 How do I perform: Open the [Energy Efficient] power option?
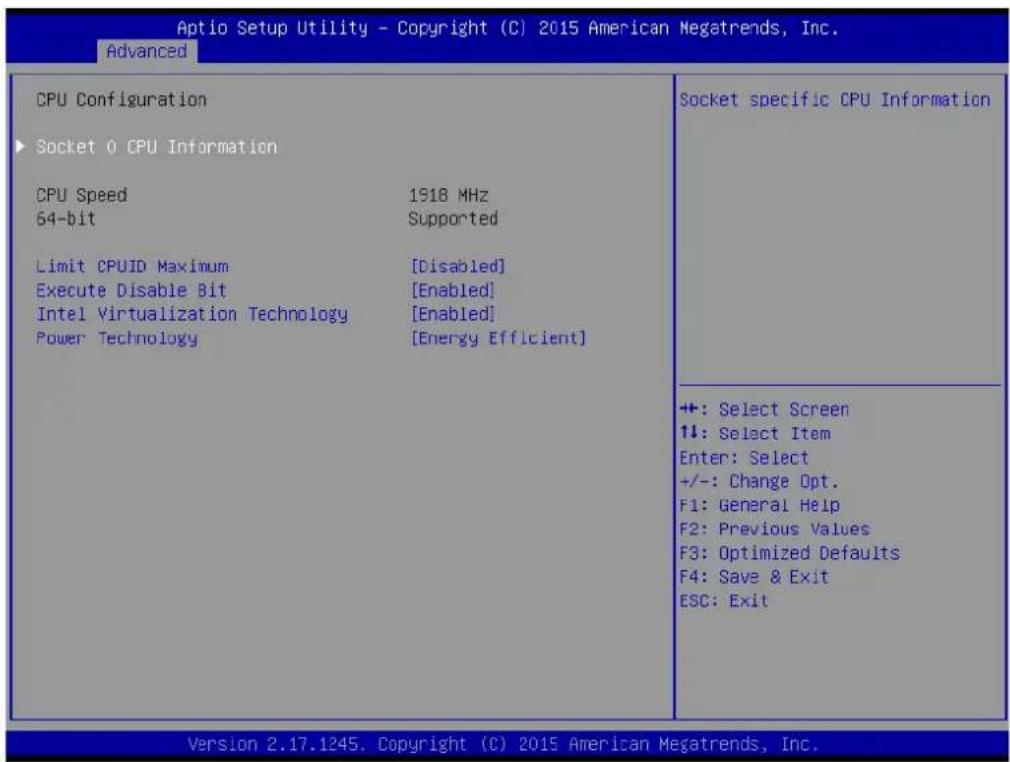pyautogui.click(x=499, y=338)
